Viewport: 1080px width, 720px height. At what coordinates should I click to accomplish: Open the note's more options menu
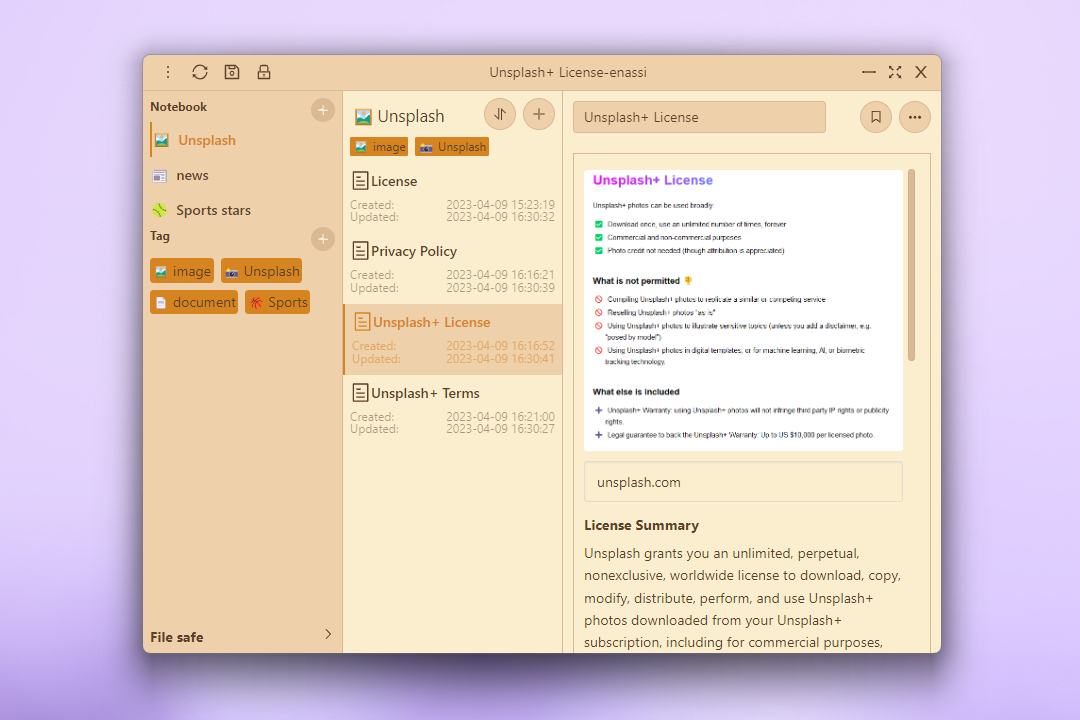(x=915, y=117)
